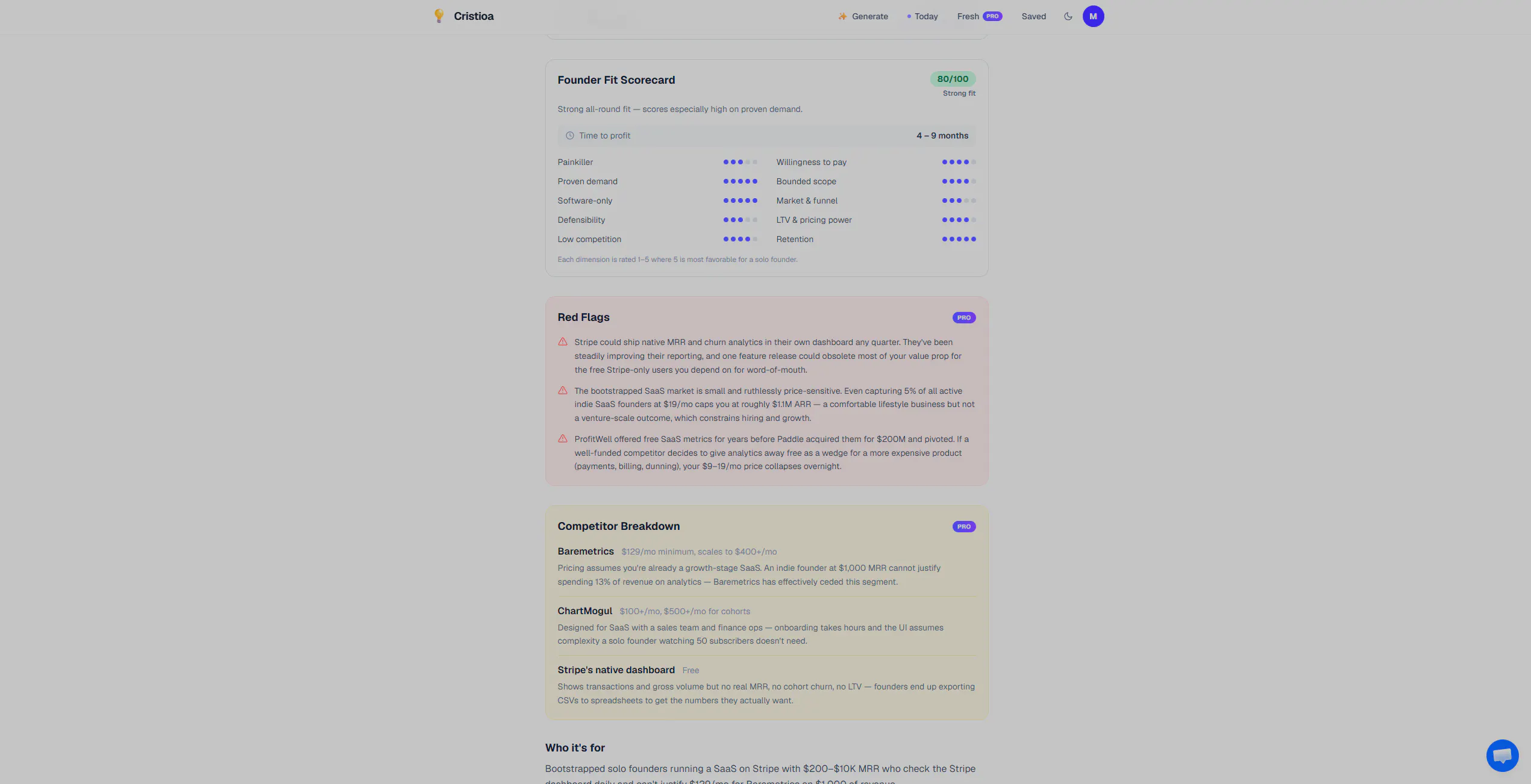The width and height of the screenshot is (1531, 784).
Task: Click the Bounded scope rating dots
Action: click(959, 181)
